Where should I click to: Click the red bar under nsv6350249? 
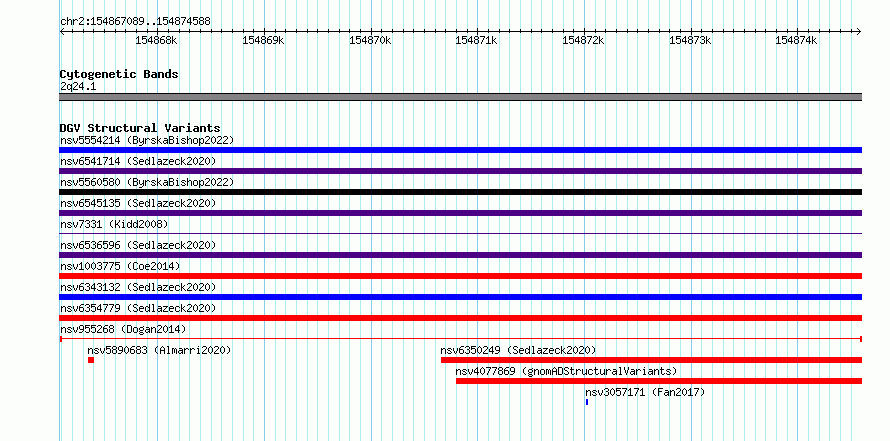[651, 360]
